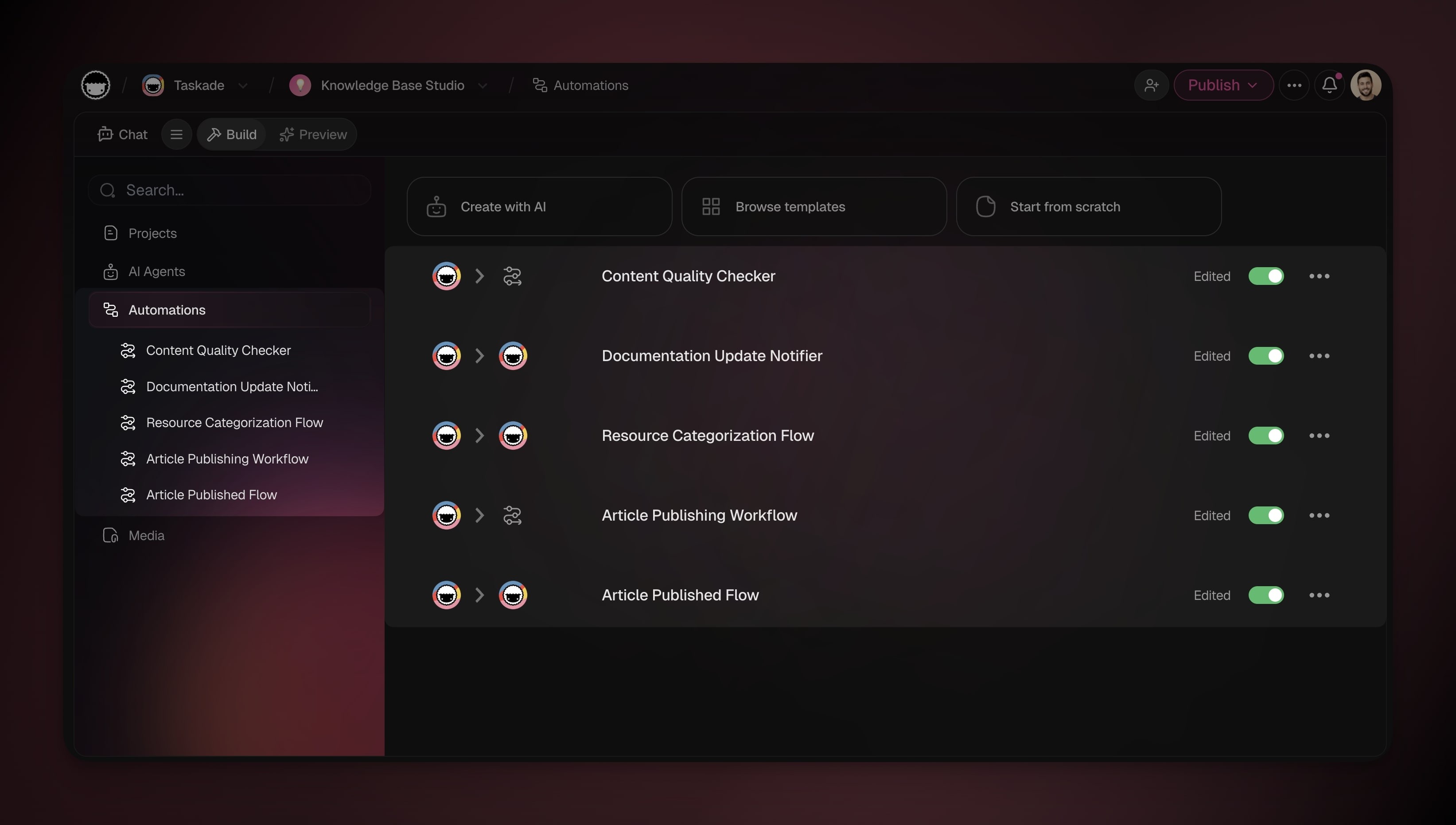The image size is (1456, 825).
Task: Open more options for Content Quality Checker
Action: pyautogui.click(x=1319, y=276)
